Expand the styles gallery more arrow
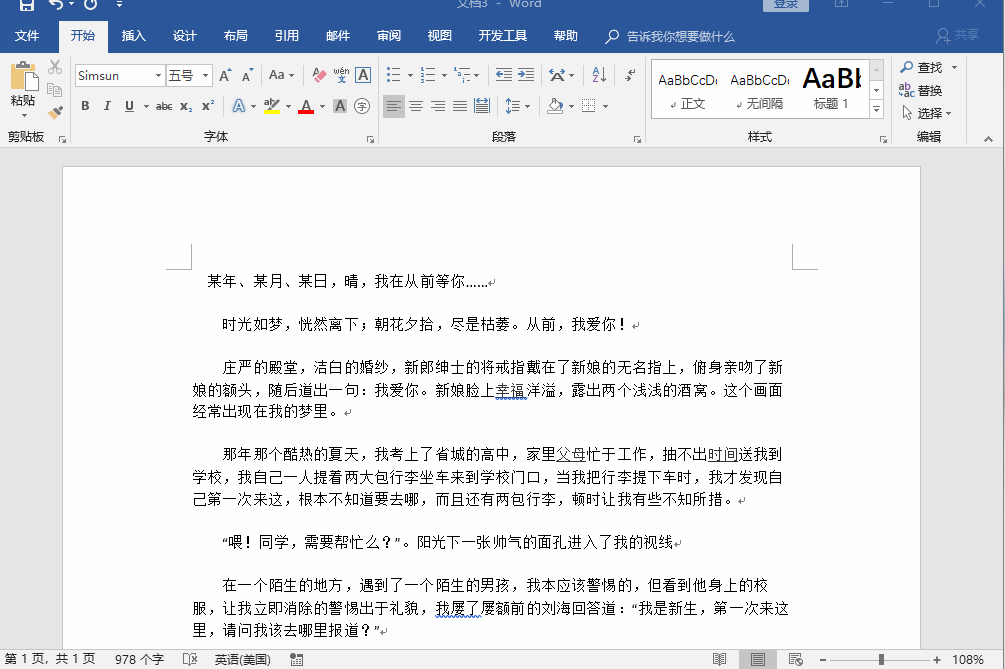Viewport: 1005px width, 669px height. coord(876,110)
